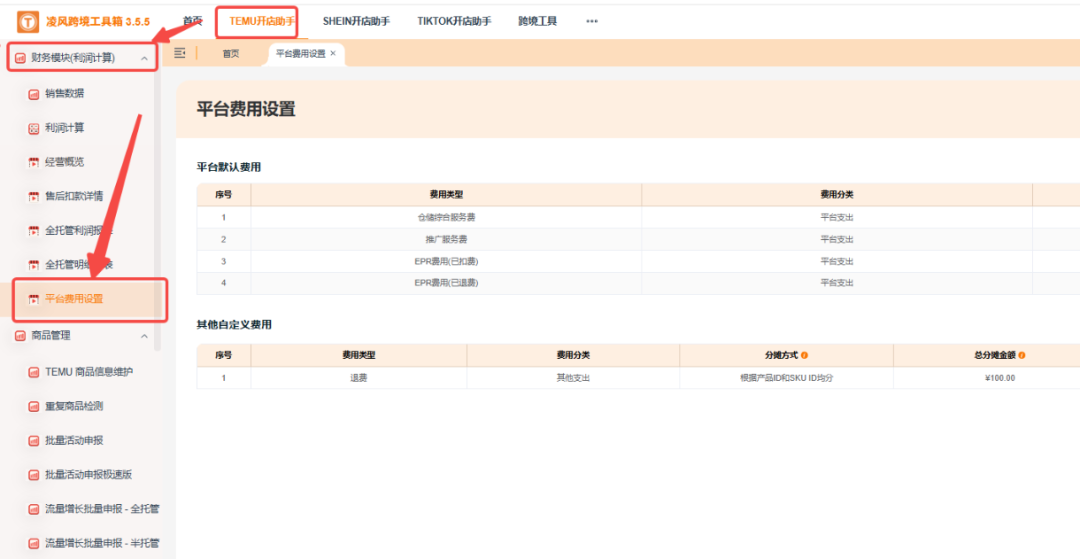Screen dimensions: 1080x559
Task: Collapse the 商品管理 section chevron
Action: (144, 336)
